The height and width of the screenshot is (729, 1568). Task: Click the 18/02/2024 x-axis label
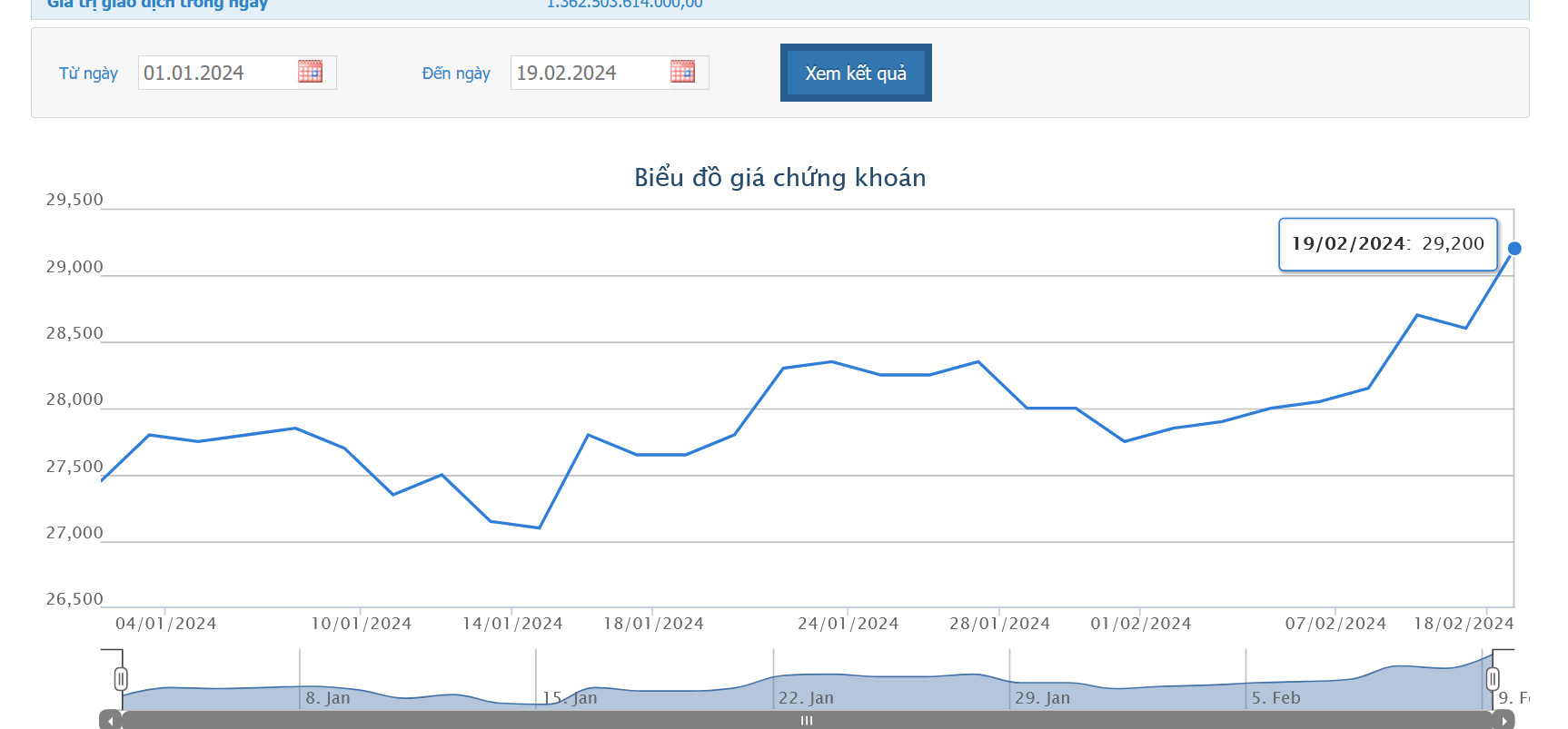(1464, 624)
